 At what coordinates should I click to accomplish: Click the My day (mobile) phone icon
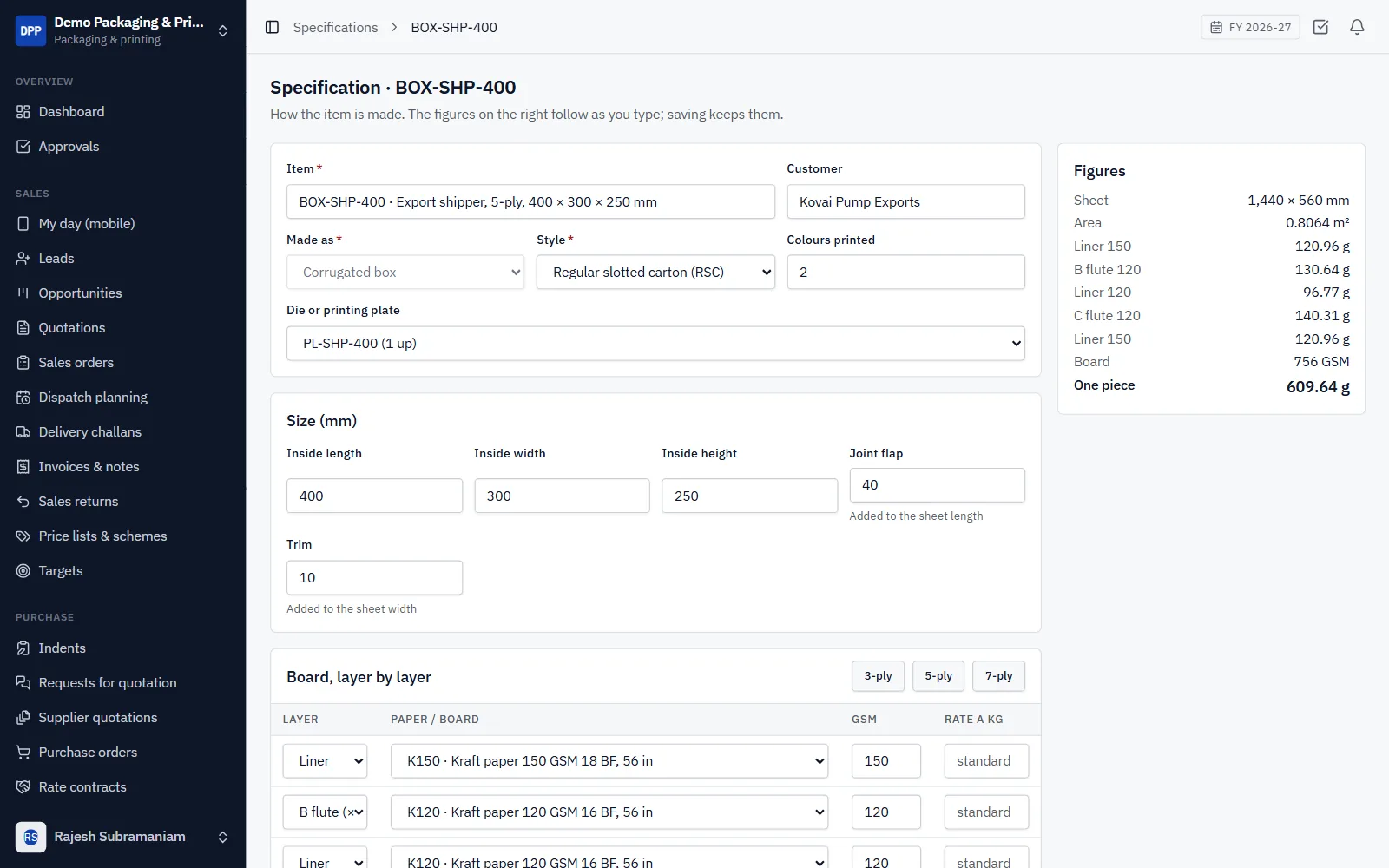pyautogui.click(x=23, y=224)
